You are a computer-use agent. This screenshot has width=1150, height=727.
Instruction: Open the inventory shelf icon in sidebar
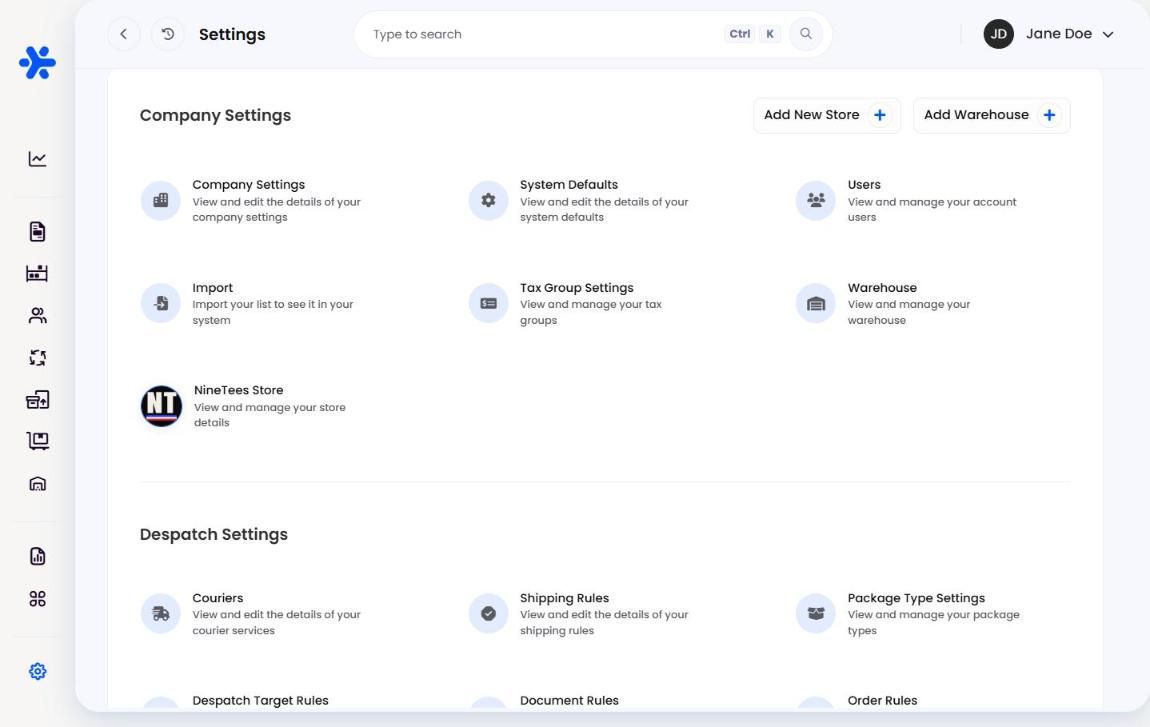pos(37,274)
